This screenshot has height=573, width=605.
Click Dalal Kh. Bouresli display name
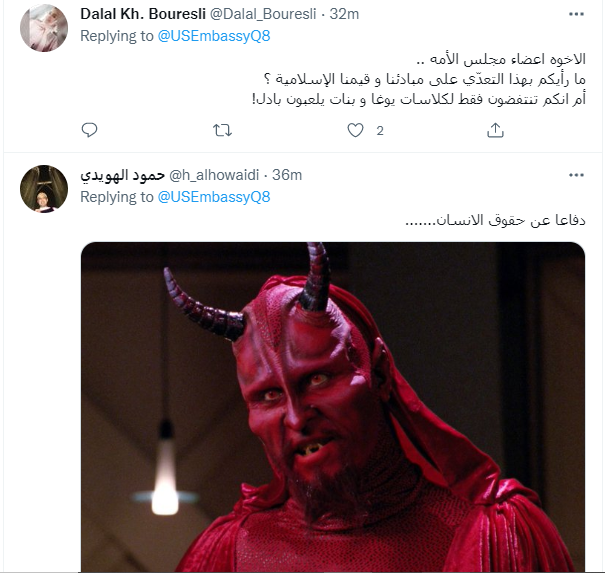point(143,14)
